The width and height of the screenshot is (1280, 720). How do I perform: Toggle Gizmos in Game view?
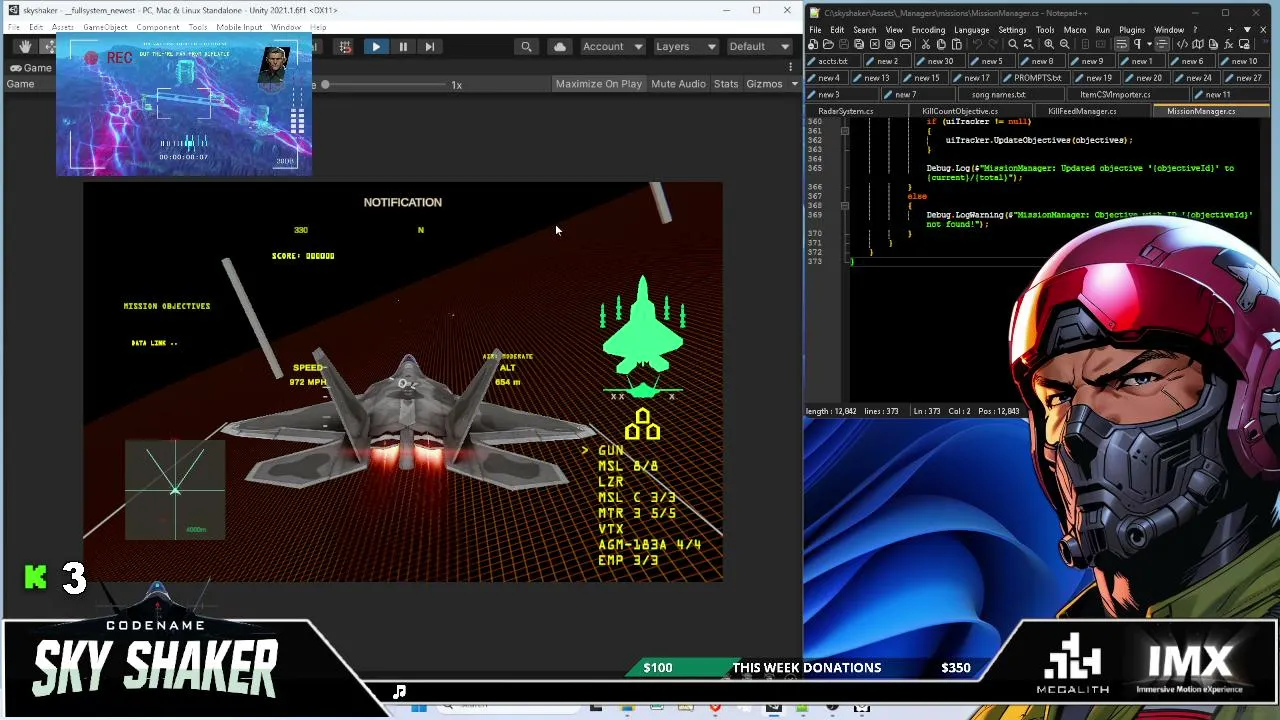[764, 84]
